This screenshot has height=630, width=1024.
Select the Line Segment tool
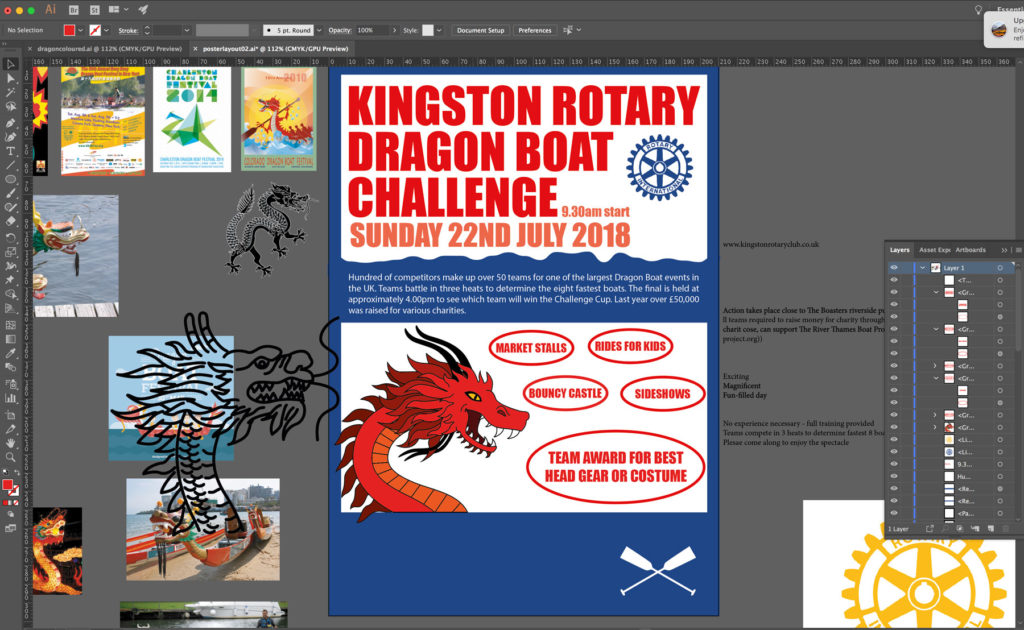pos(10,165)
